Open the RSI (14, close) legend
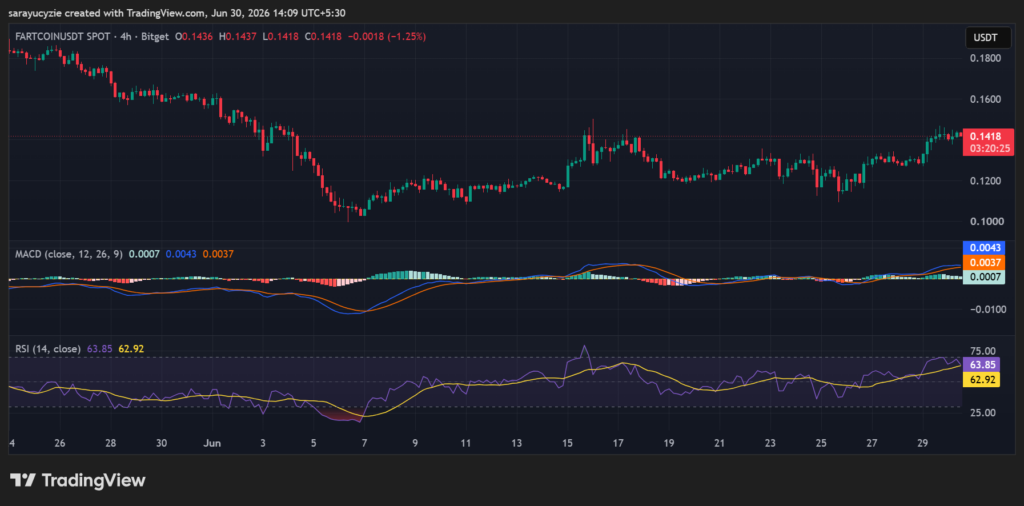 pos(48,349)
